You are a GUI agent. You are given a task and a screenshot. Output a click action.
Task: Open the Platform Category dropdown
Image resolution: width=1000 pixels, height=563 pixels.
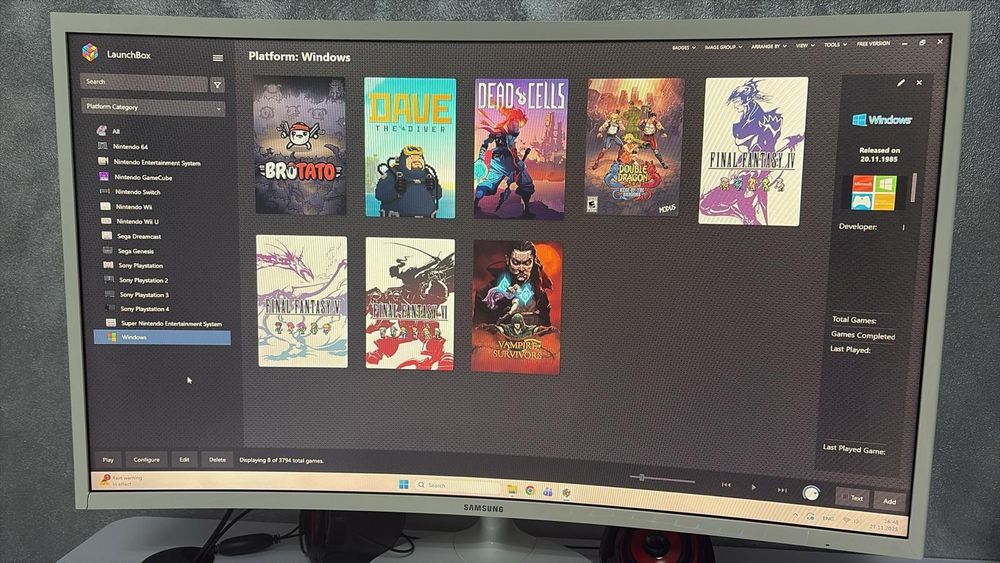click(153, 107)
